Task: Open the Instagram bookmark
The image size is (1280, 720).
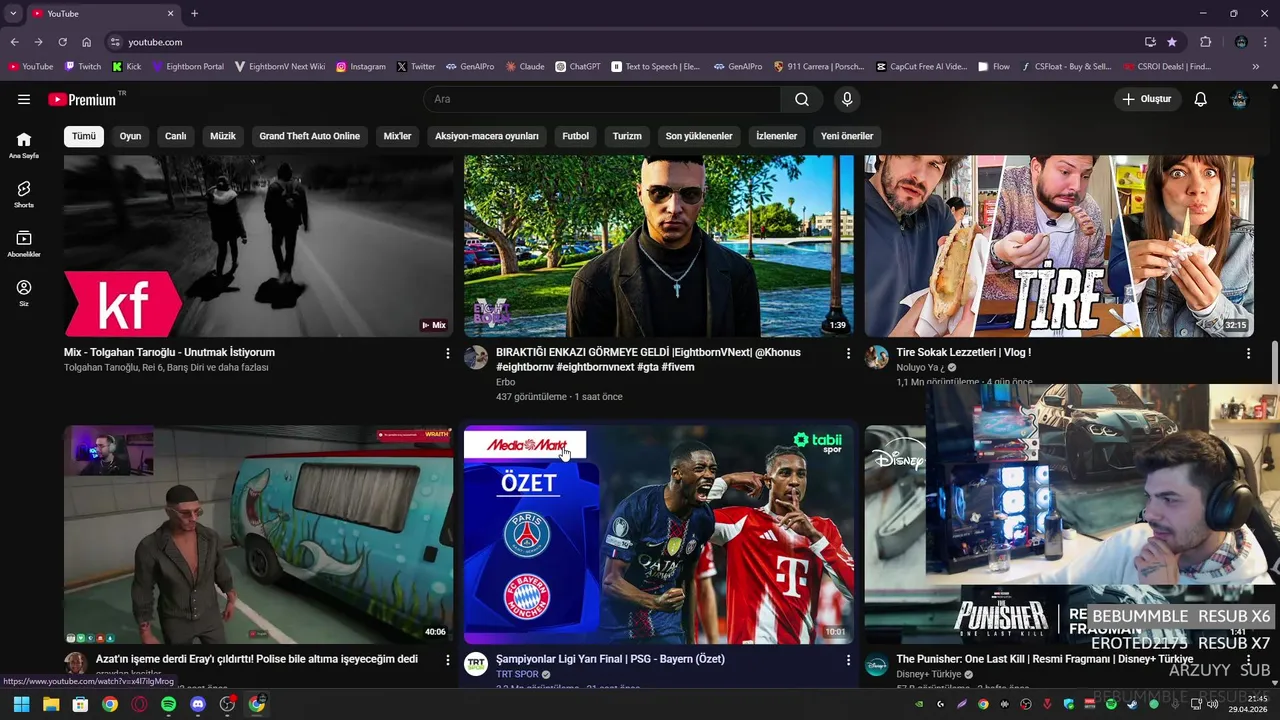Action: click(361, 67)
